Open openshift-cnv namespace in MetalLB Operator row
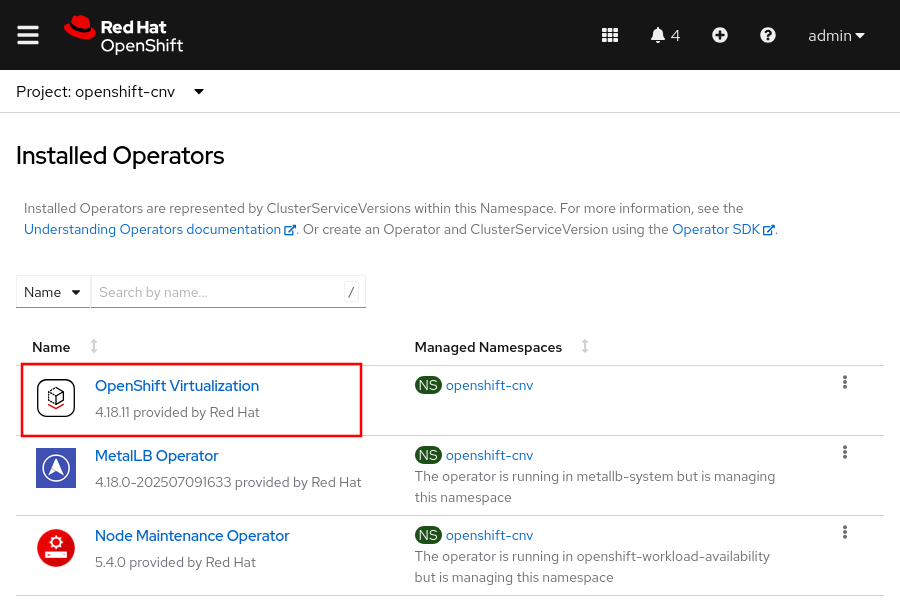900x600 pixels. point(490,455)
